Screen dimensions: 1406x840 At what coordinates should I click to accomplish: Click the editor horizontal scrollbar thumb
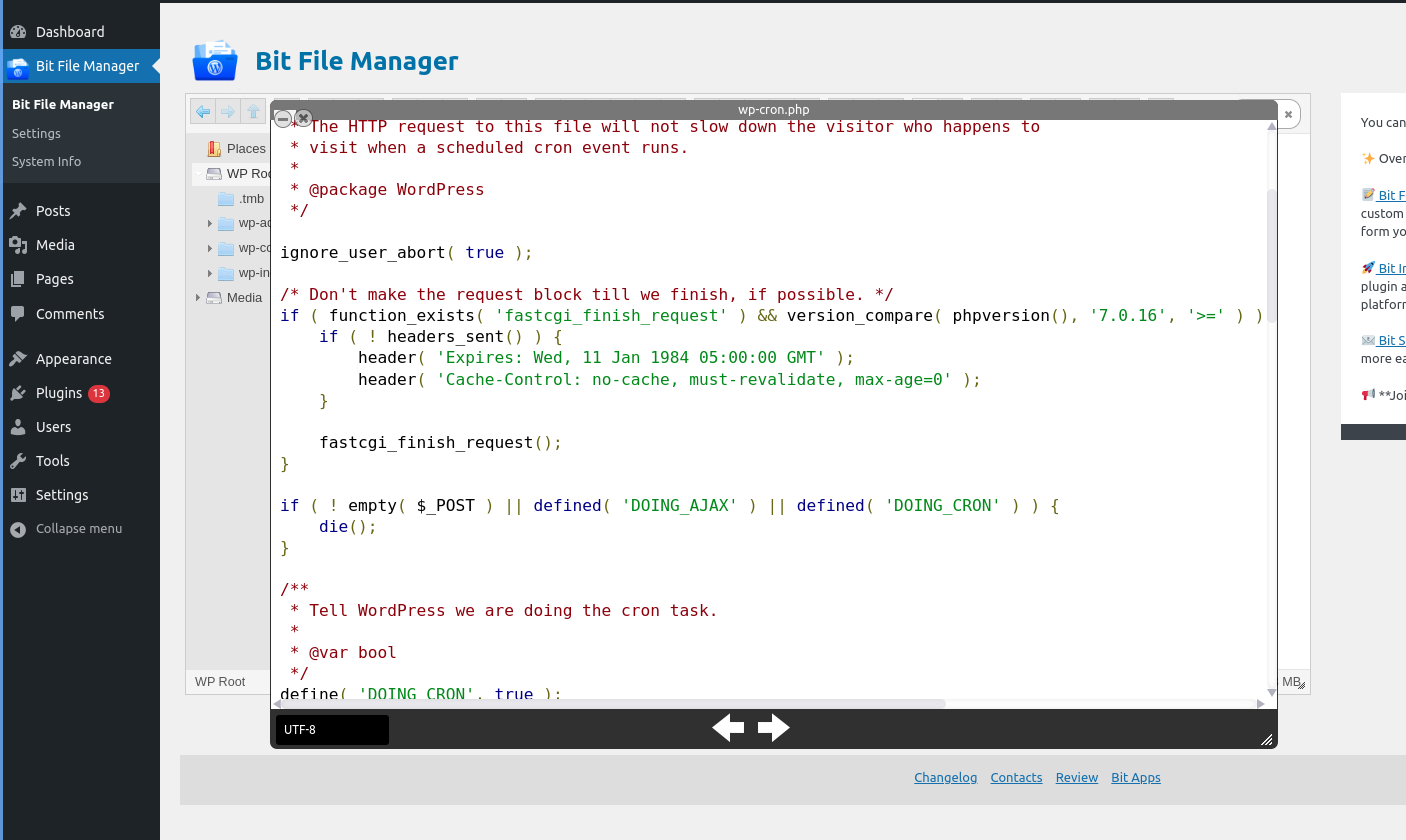click(614, 704)
